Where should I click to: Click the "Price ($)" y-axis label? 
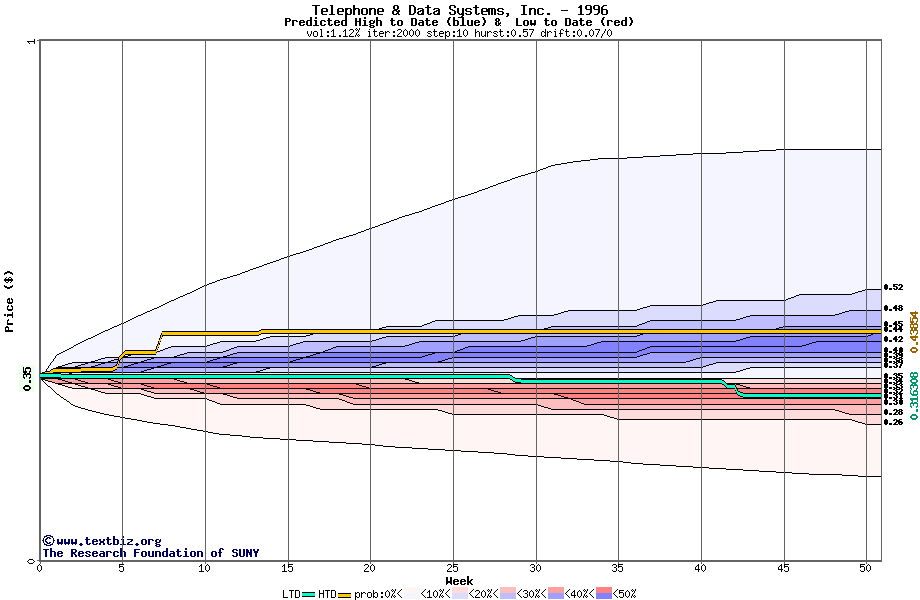coord(9,301)
